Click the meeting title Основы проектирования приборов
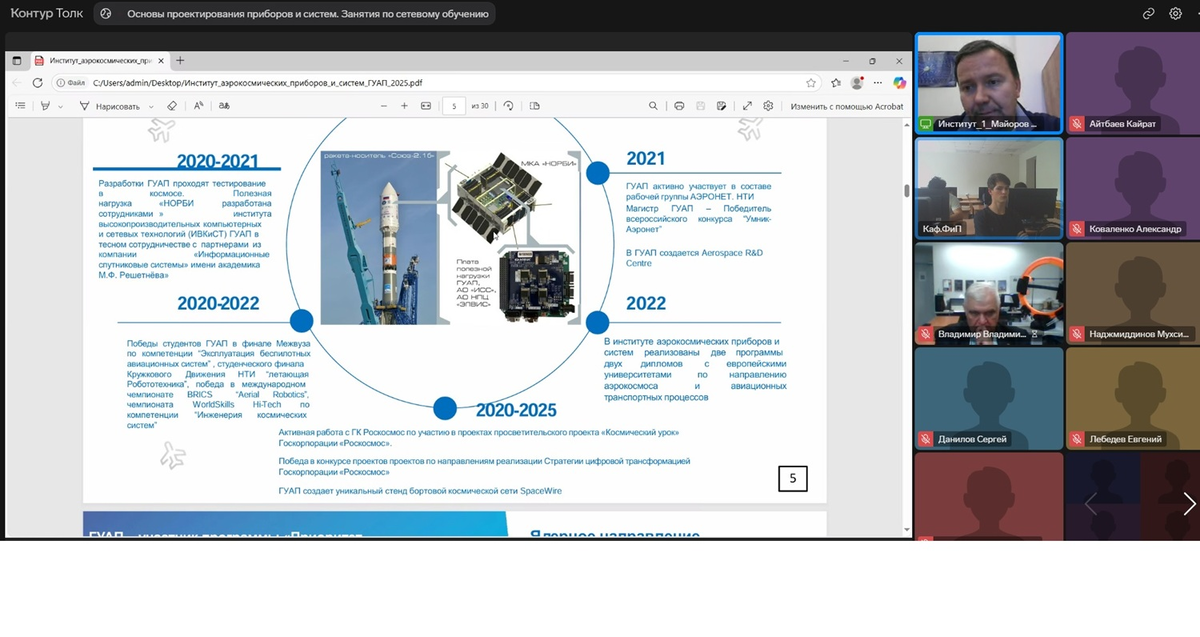The image size is (1200, 637). (308, 14)
